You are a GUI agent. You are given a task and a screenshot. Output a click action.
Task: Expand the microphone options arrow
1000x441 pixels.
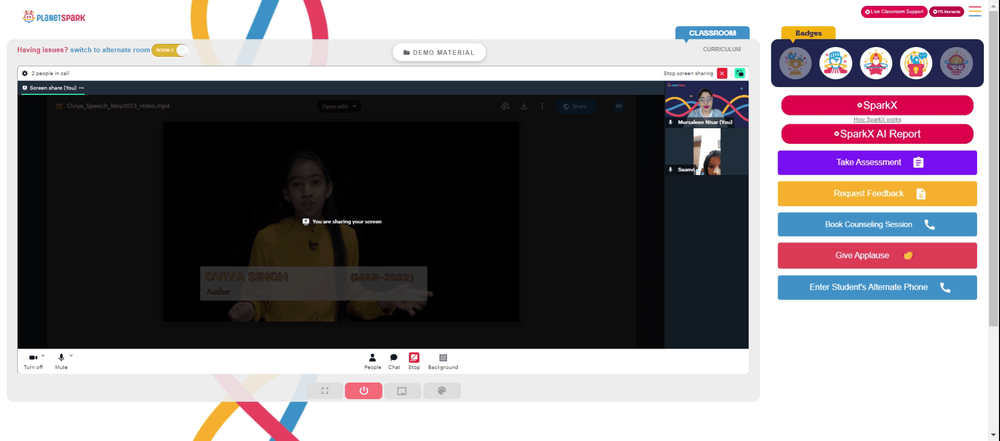click(71, 355)
